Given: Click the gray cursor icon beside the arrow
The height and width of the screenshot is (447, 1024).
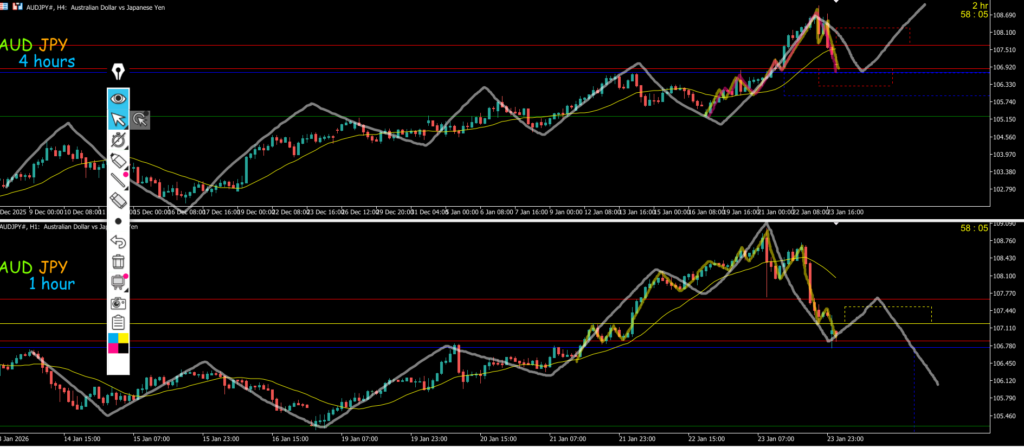Looking at the screenshot, I should tap(141, 120).
